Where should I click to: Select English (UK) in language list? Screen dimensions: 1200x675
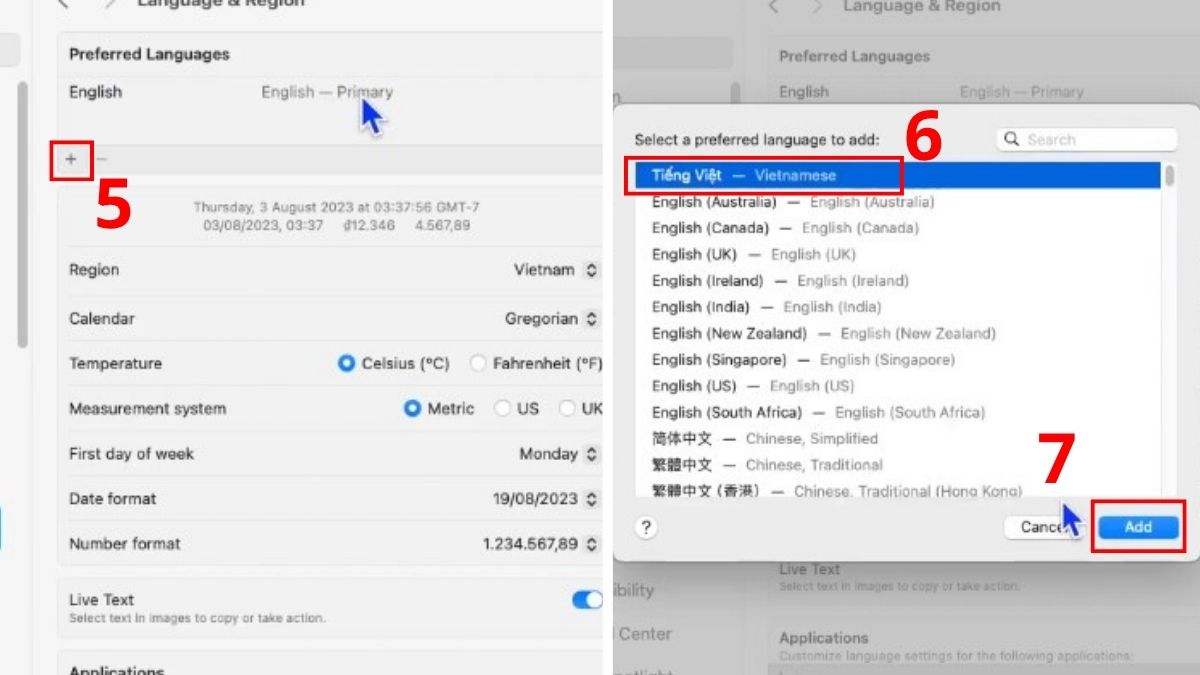[x=898, y=254]
